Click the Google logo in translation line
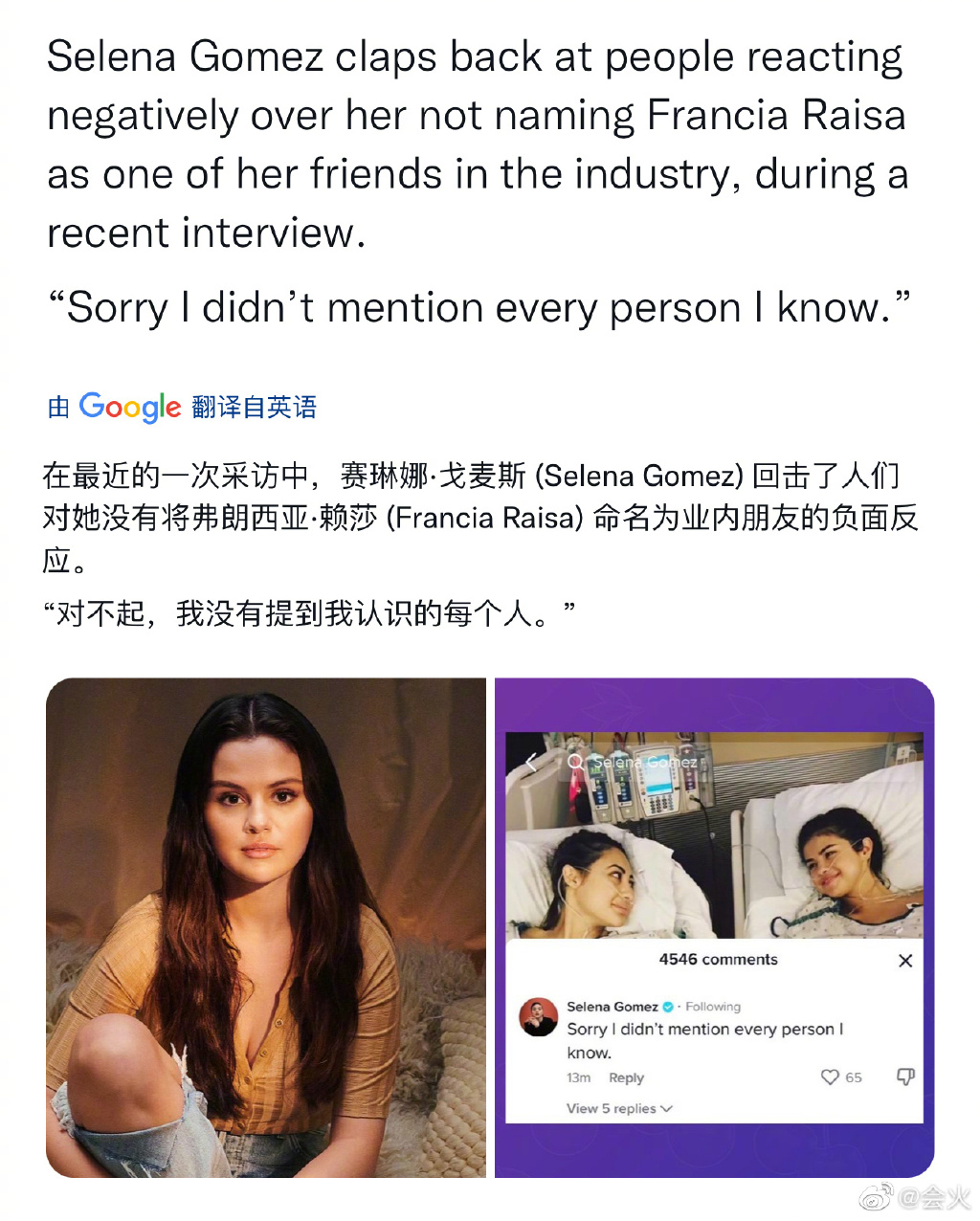Screen dimensions: 980x1221 [x=130, y=409]
